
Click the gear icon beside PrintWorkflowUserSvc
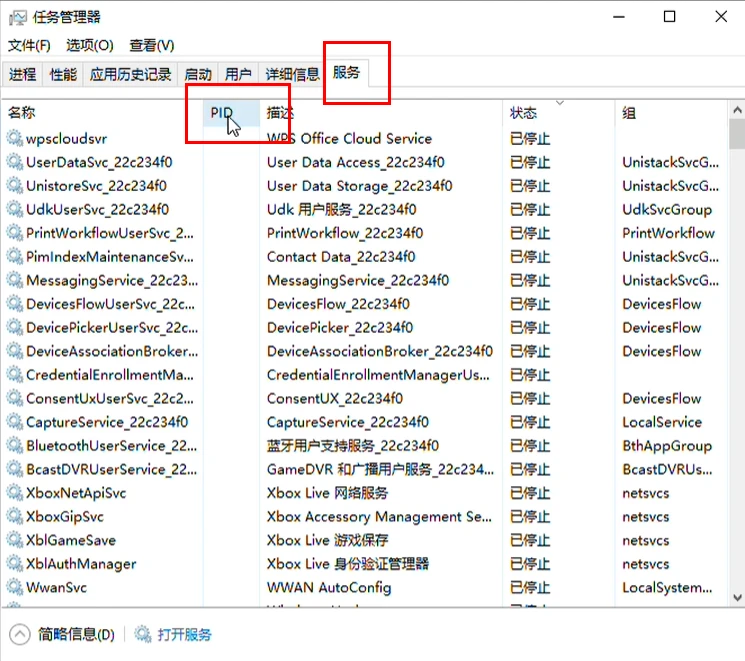(14, 233)
